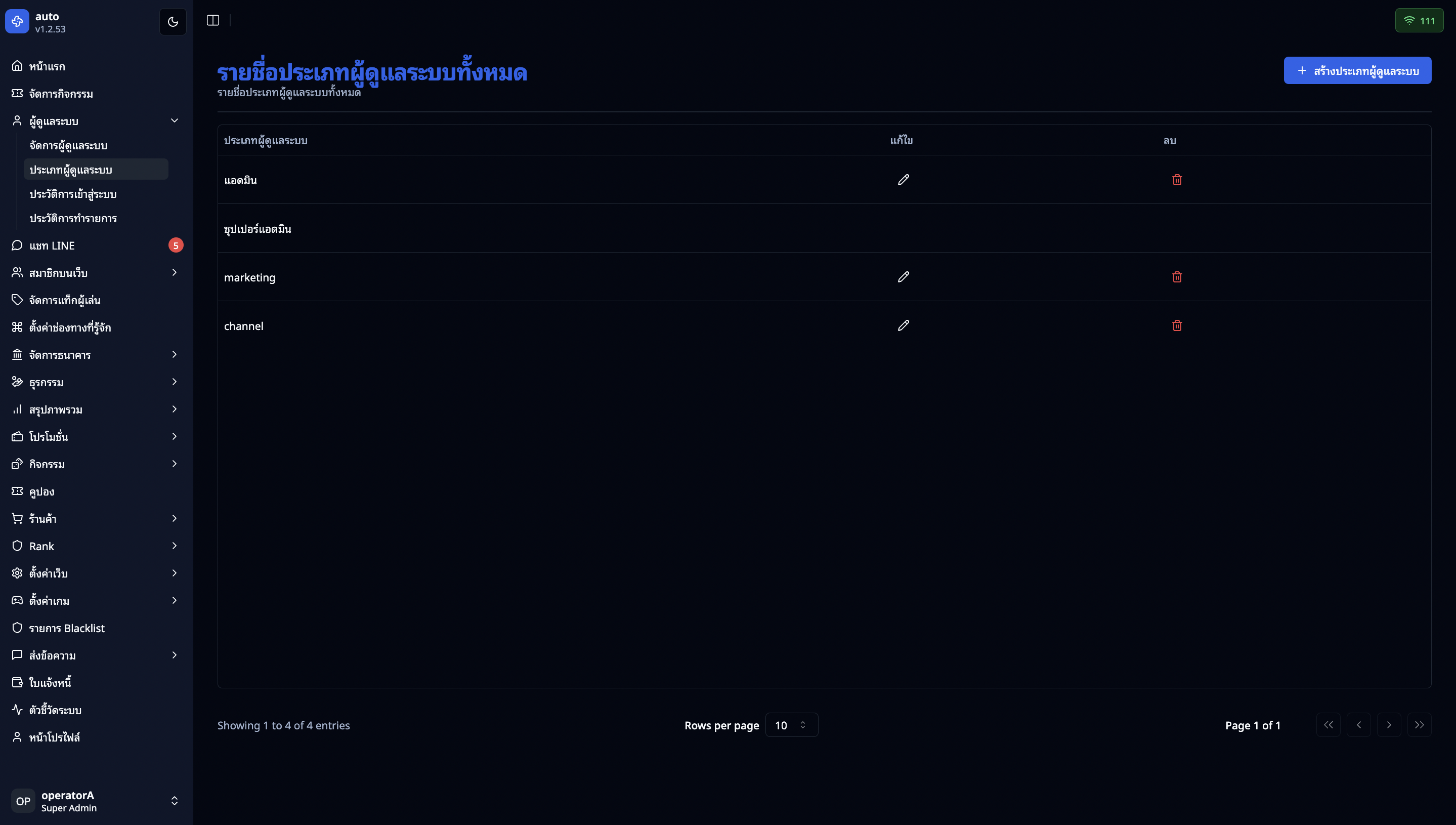Click the red trash icon for แอดมิน
Viewport: 1456px width, 825px height.
1177,180
